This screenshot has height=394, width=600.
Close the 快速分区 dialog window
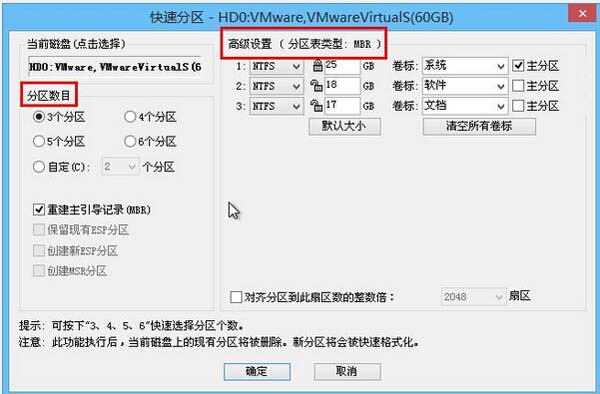click(582, 15)
